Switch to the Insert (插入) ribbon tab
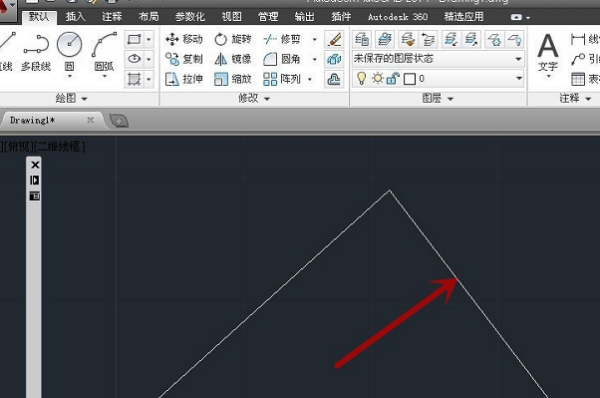The image size is (600, 398). [75, 17]
